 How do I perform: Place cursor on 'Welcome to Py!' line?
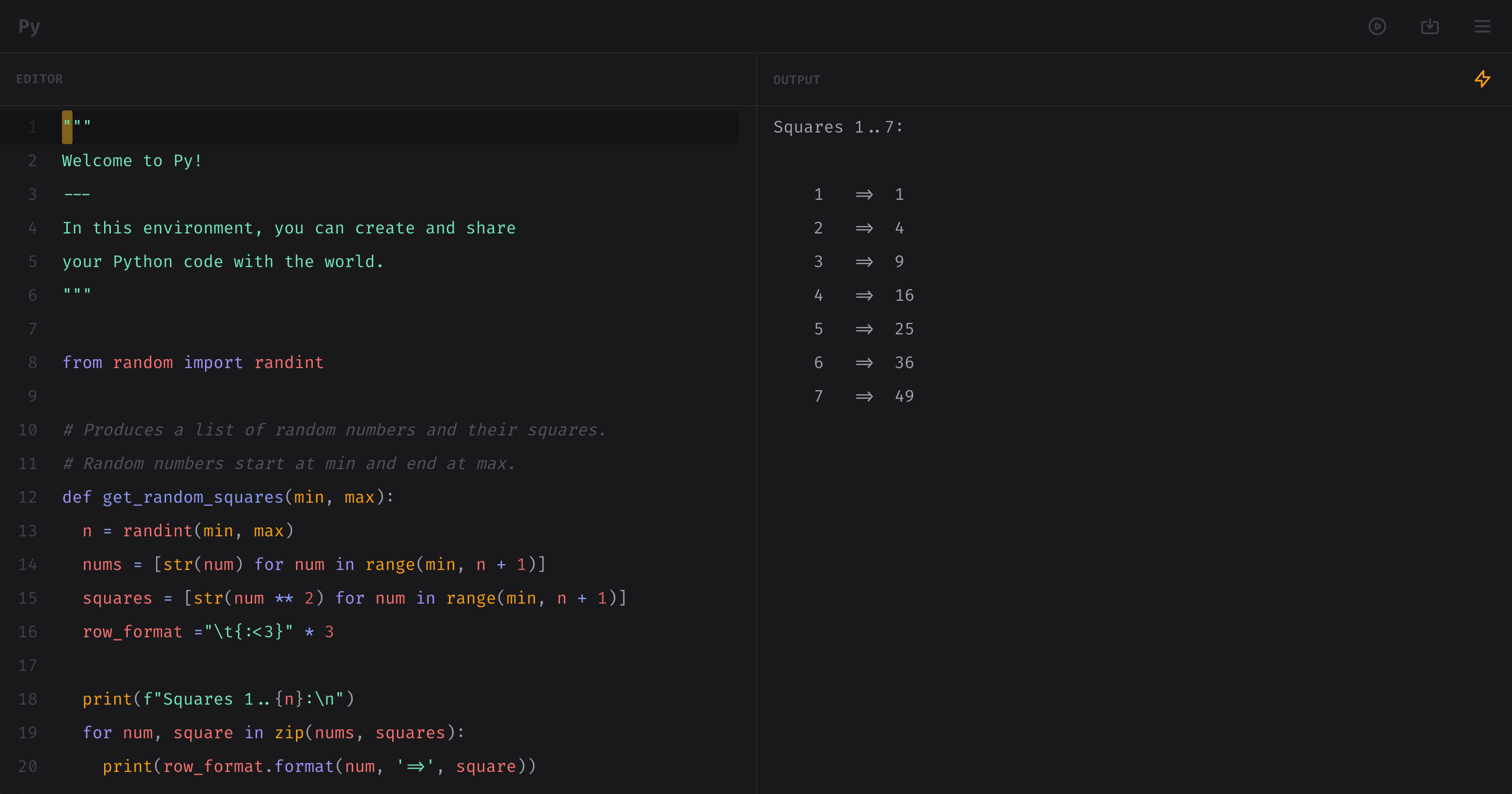[x=132, y=160]
